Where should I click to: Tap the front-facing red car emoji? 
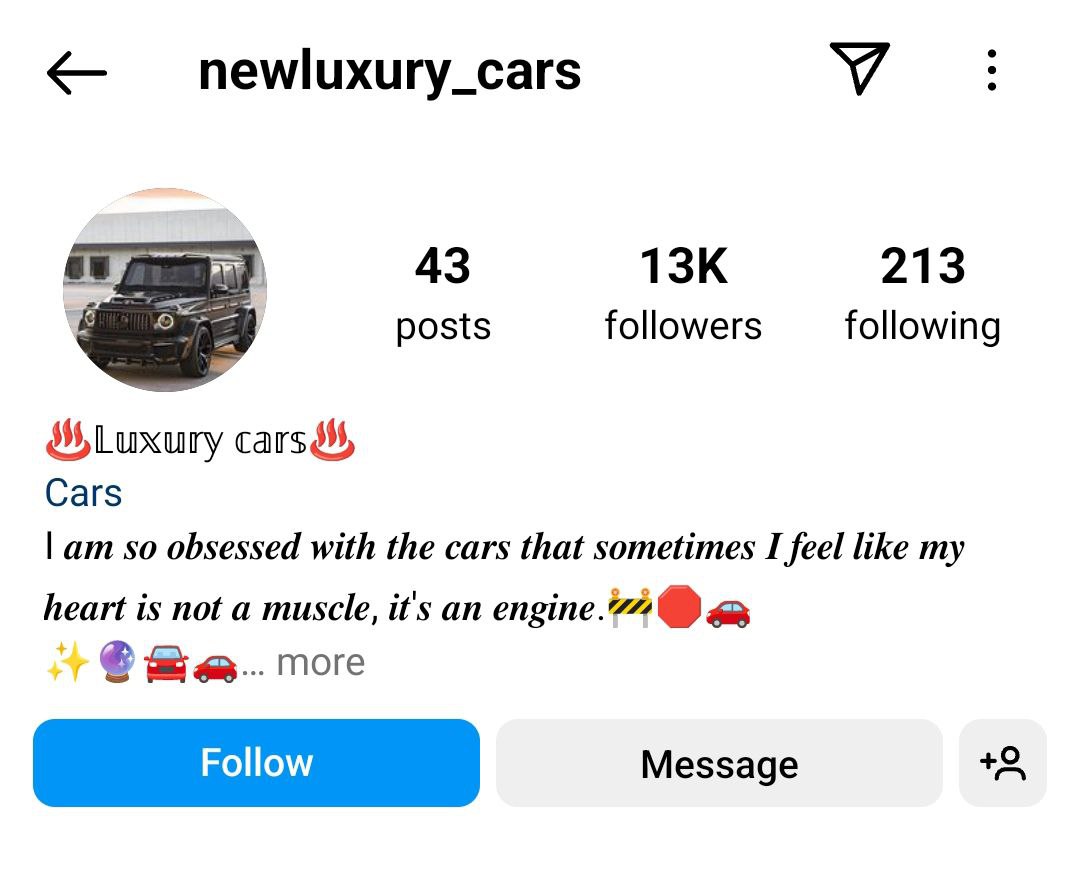click(x=166, y=662)
